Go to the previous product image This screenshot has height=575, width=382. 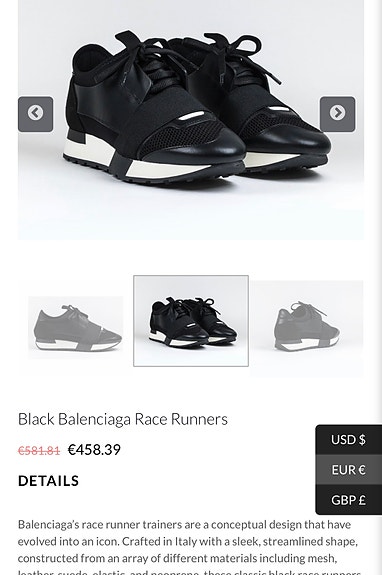(36, 114)
